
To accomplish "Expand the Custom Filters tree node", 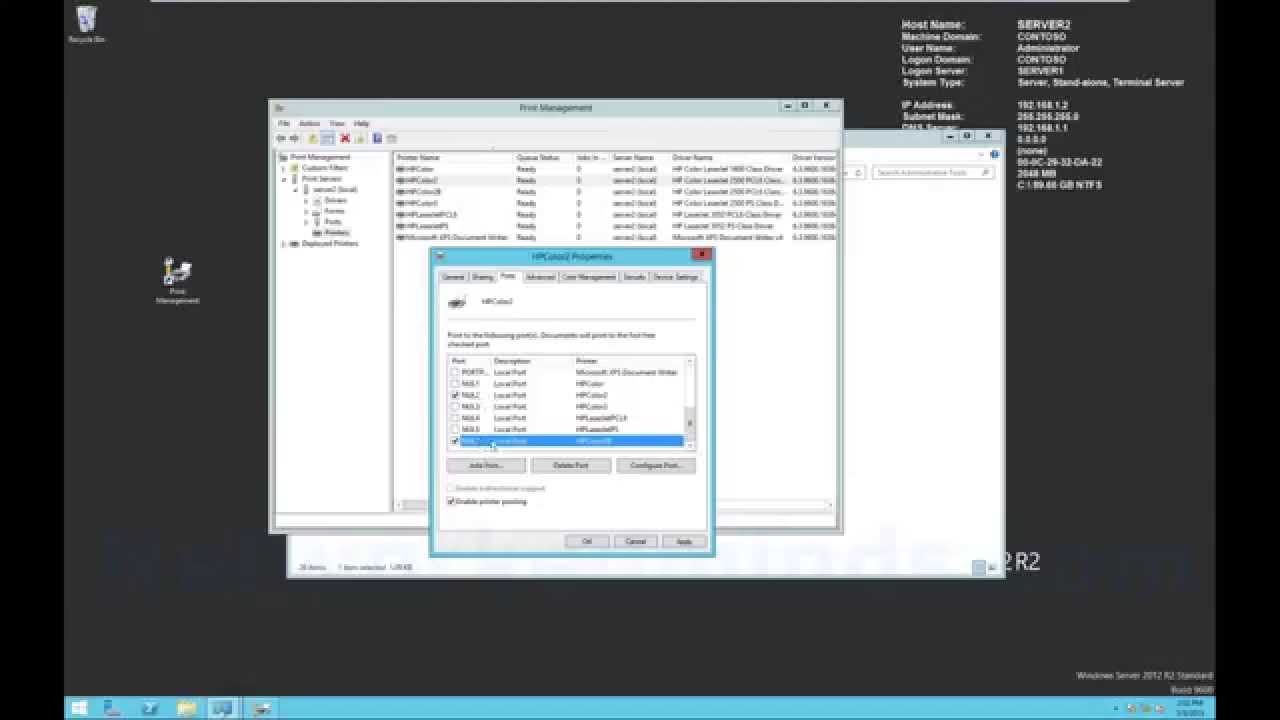I will click(x=284, y=168).
